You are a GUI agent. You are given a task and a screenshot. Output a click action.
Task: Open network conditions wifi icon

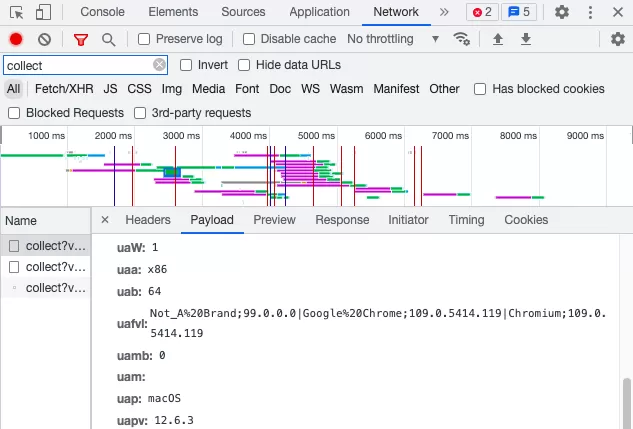(x=461, y=39)
